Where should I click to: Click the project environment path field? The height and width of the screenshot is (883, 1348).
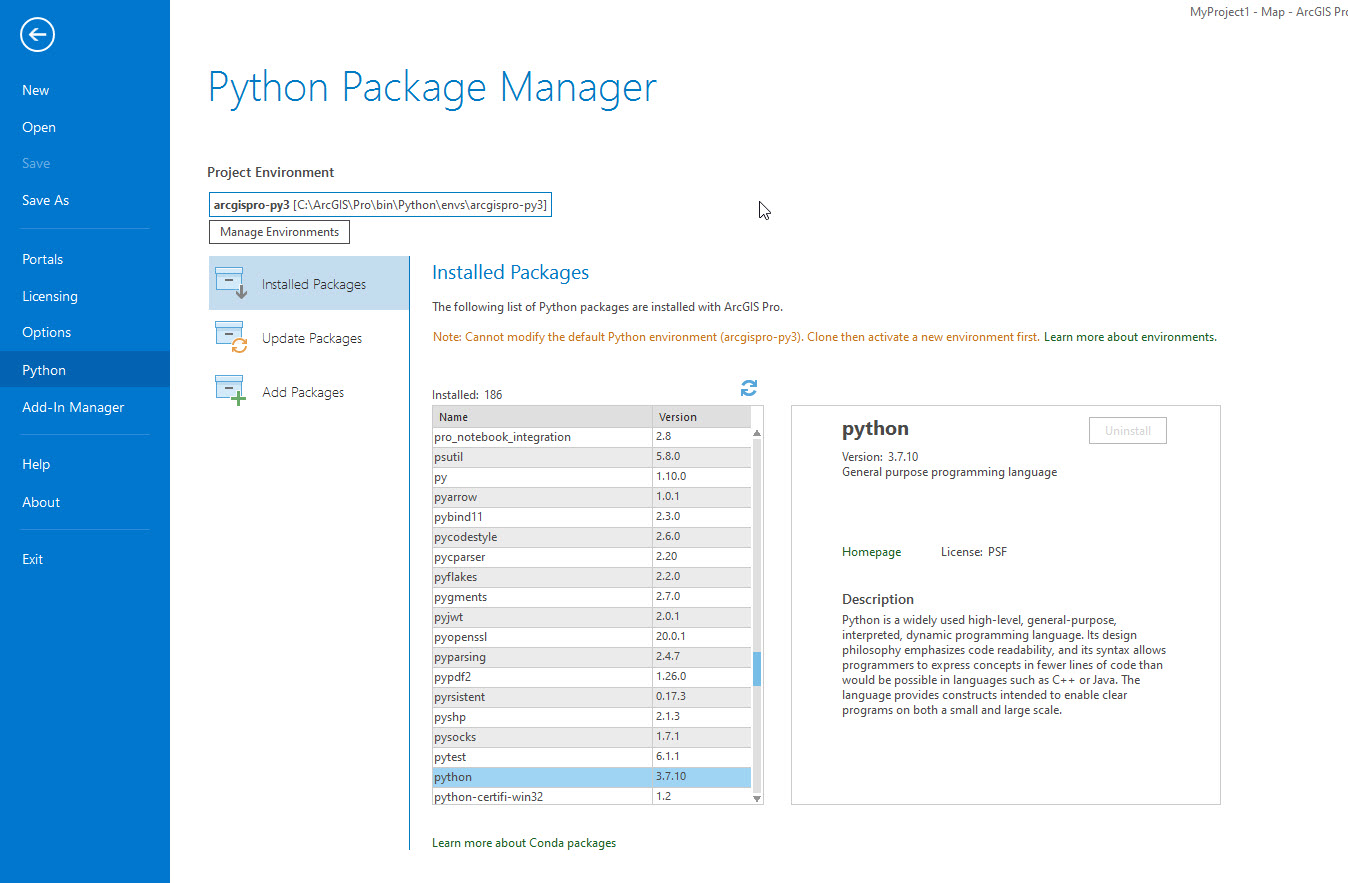(380, 205)
